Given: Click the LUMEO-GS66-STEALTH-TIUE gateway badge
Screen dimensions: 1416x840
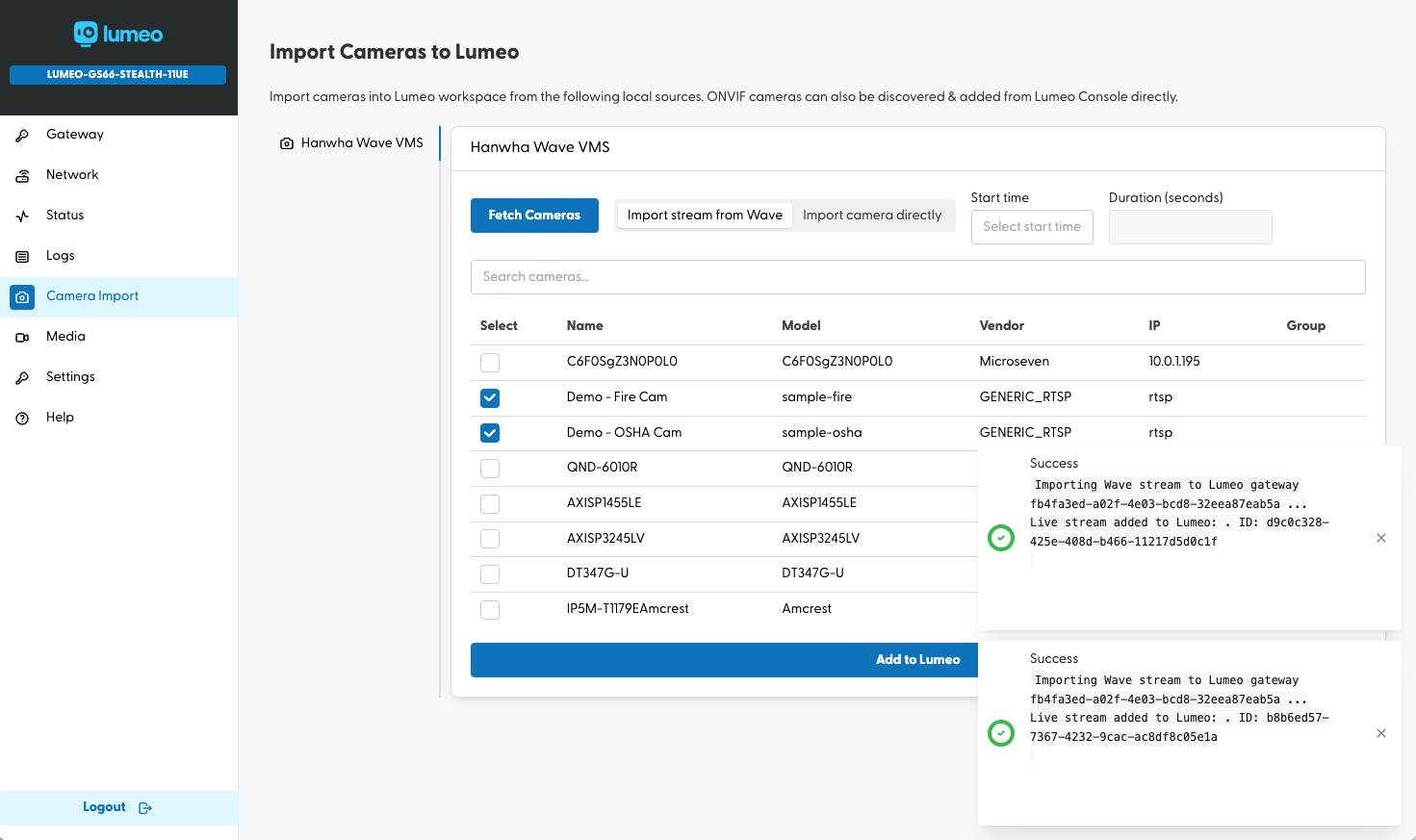Looking at the screenshot, I should [x=117, y=74].
